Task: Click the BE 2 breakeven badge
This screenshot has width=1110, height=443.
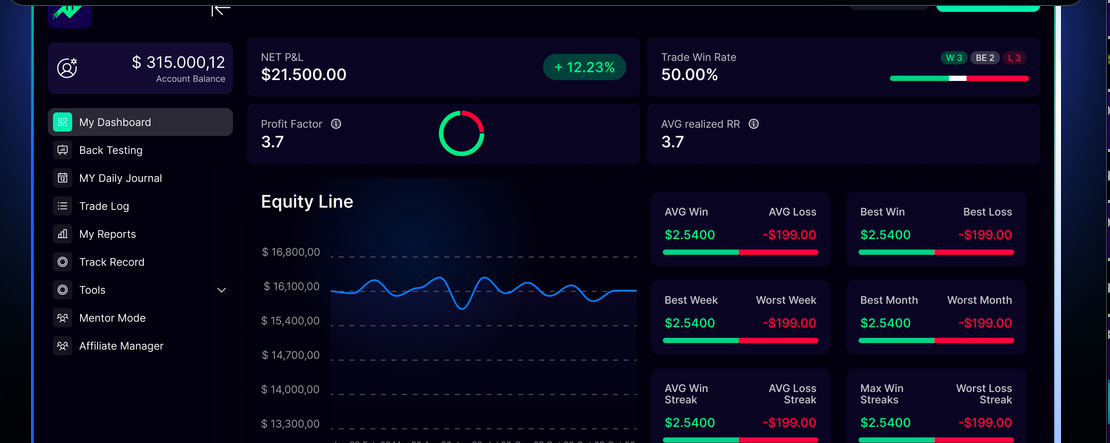Action: point(985,58)
